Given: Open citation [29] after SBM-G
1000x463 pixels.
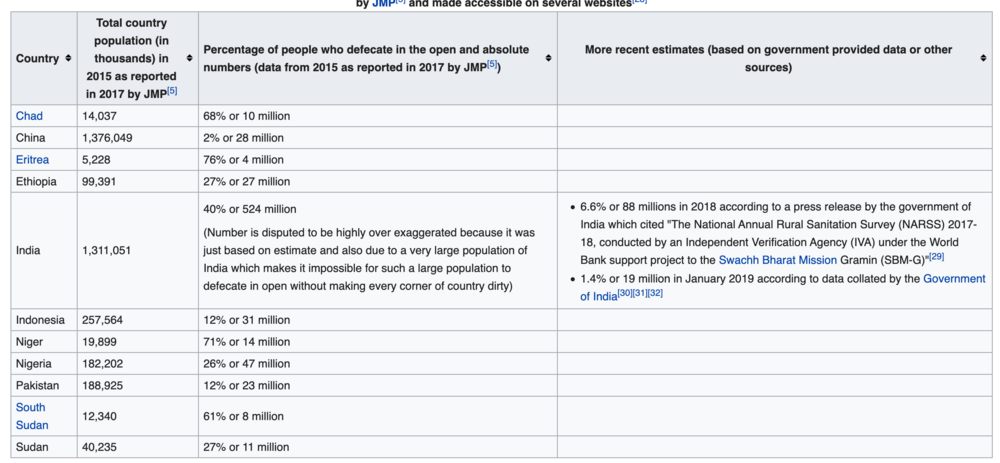Looking at the screenshot, I should 936,256.
